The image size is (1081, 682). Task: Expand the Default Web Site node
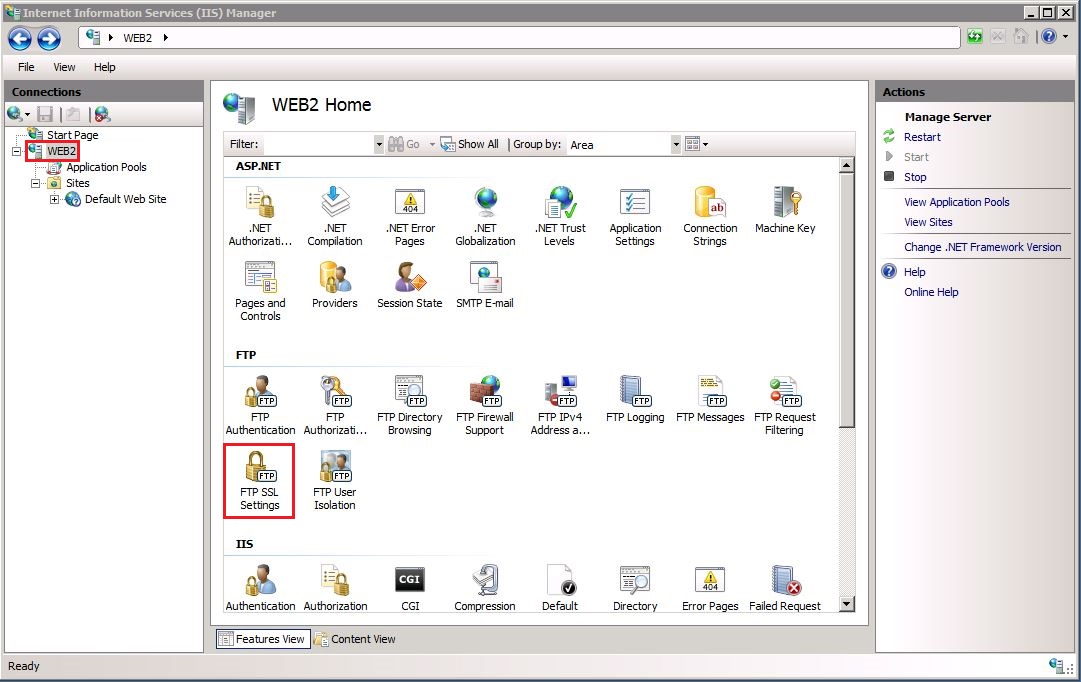pyautogui.click(x=54, y=200)
